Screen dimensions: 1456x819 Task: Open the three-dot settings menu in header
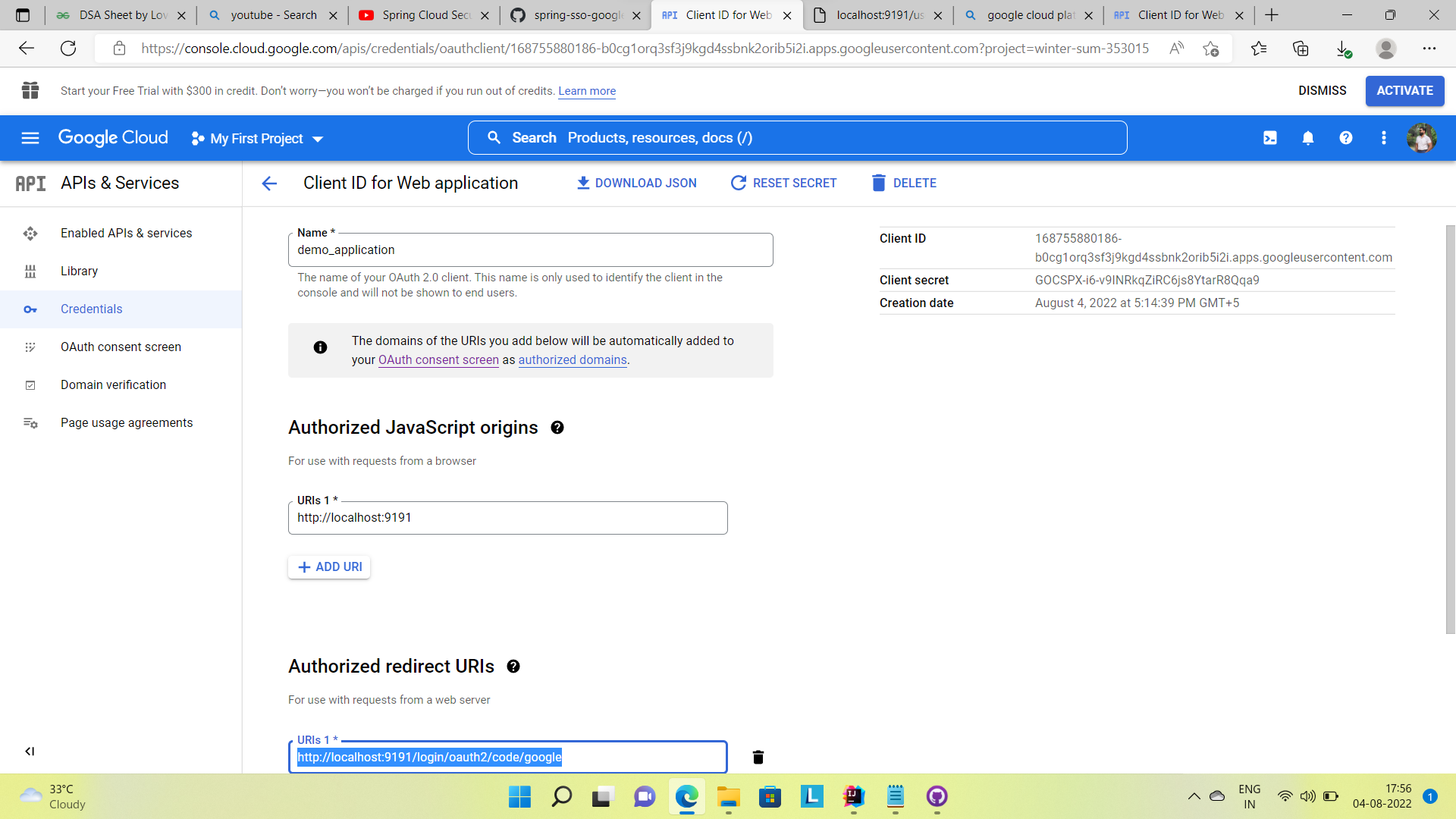1384,138
